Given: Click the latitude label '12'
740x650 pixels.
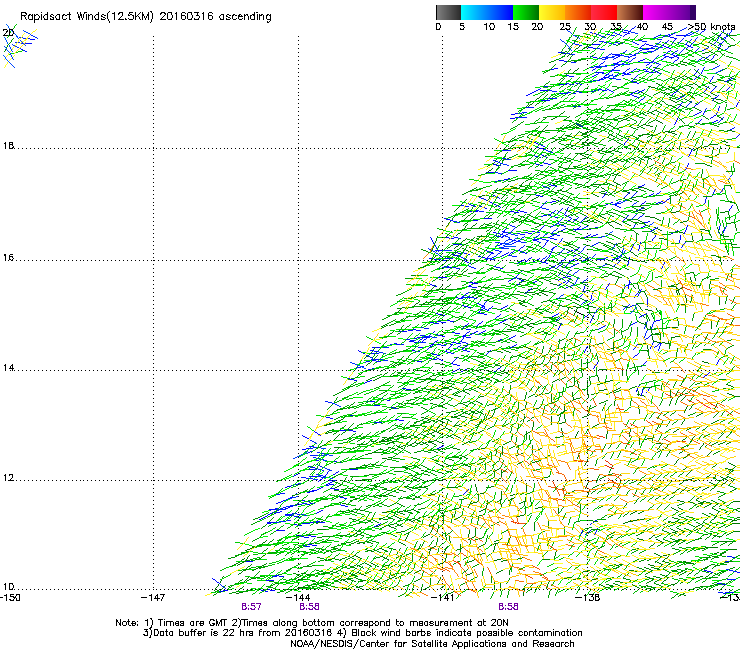Looking at the screenshot, I should click(8, 478).
